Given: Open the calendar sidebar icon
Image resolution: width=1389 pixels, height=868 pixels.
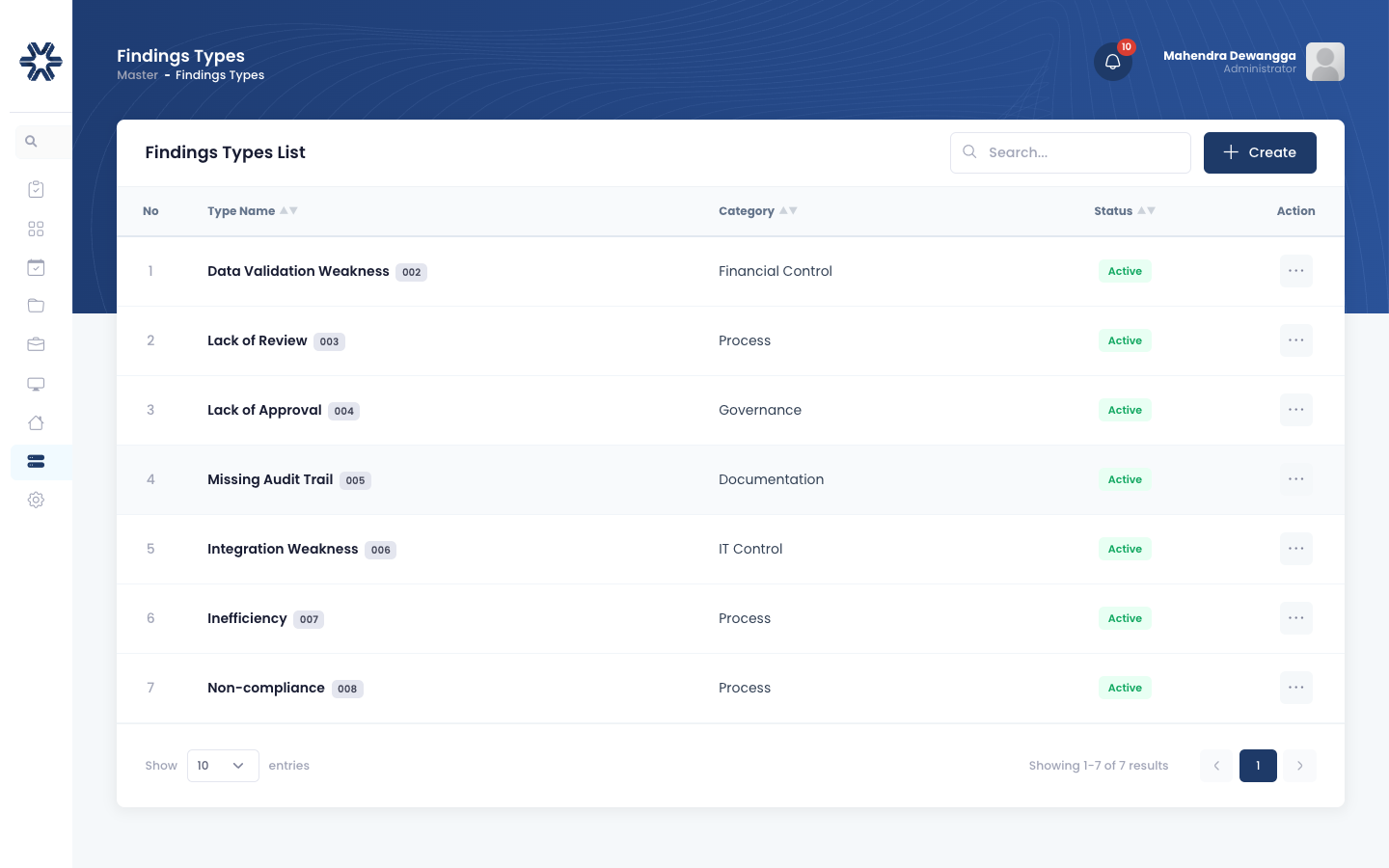Looking at the screenshot, I should pos(36,267).
